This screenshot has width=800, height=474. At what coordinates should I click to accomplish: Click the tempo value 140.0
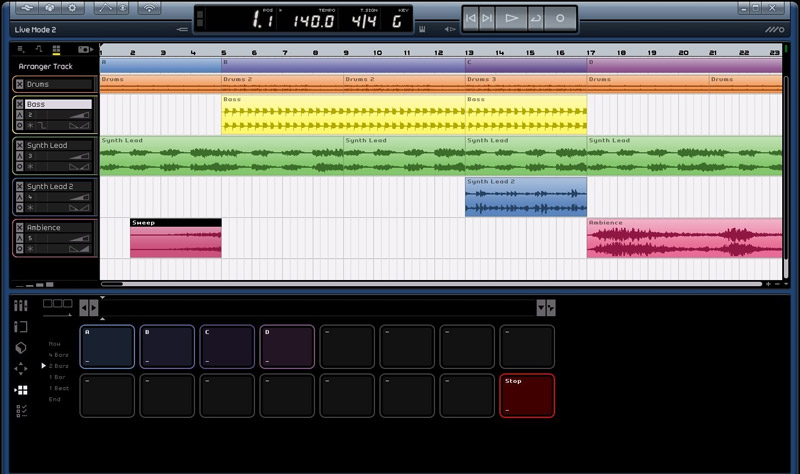[313, 21]
